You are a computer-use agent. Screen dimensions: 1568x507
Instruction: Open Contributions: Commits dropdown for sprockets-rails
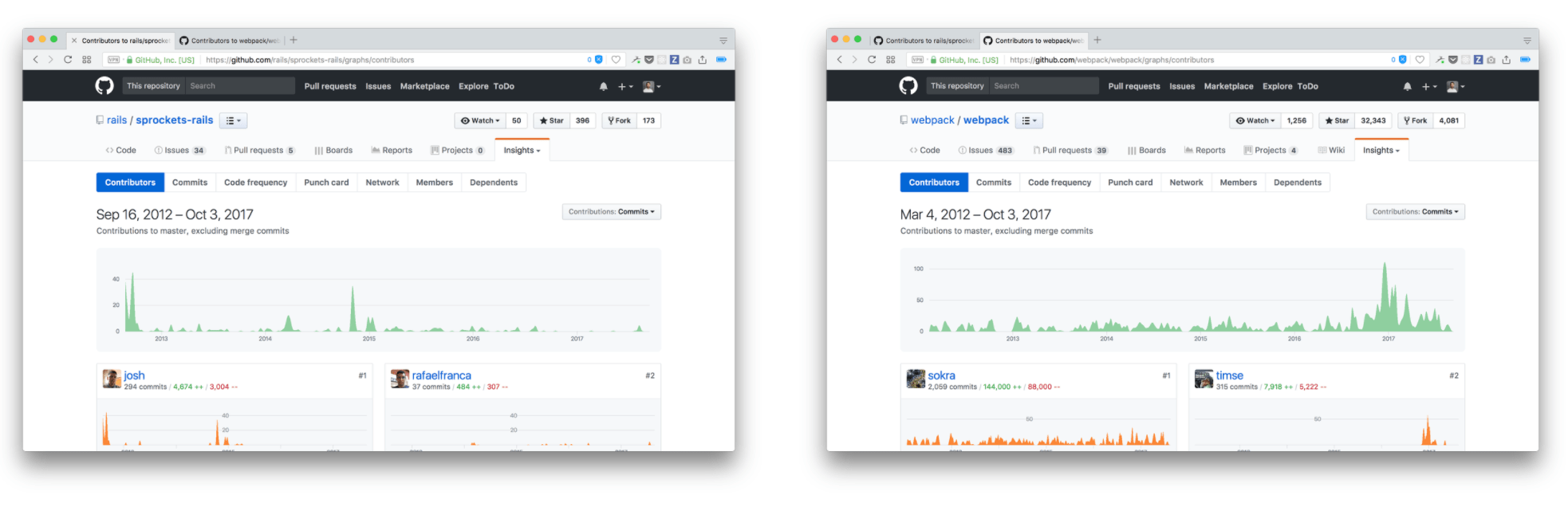pyautogui.click(x=612, y=212)
